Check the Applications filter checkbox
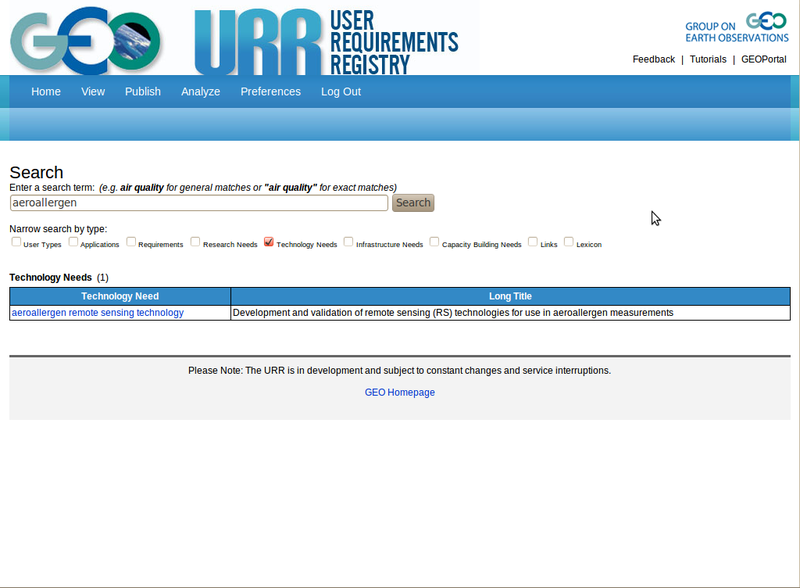This screenshot has height=588, width=800. [x=74, y=242]
